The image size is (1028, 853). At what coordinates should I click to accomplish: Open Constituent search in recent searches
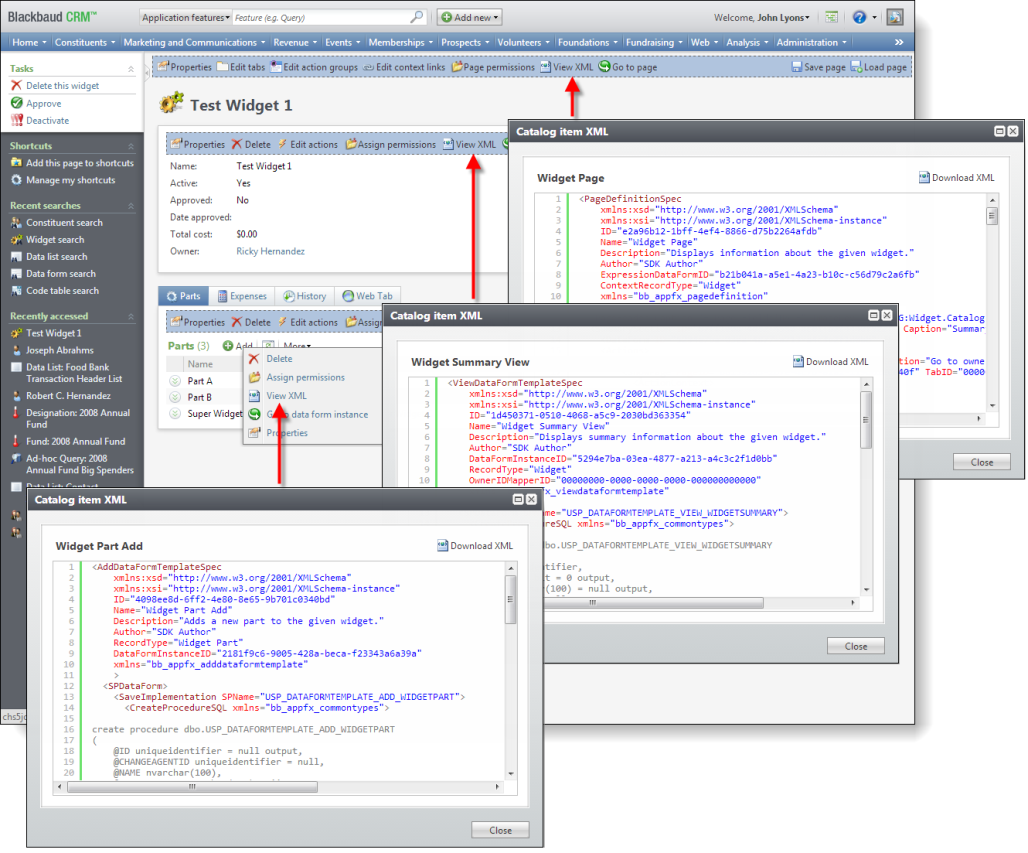point(64,222)
